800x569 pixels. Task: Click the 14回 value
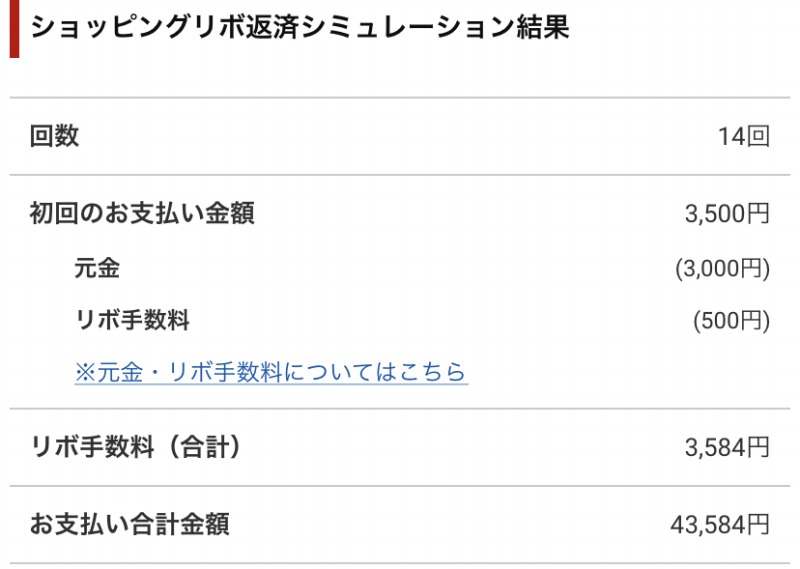pyautogui.click(x=743, y=138)
